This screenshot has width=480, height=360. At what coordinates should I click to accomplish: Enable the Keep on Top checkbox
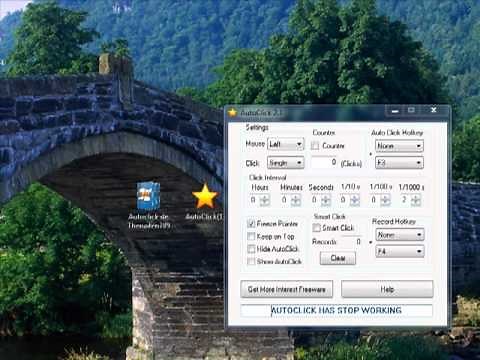coord(251,236)
